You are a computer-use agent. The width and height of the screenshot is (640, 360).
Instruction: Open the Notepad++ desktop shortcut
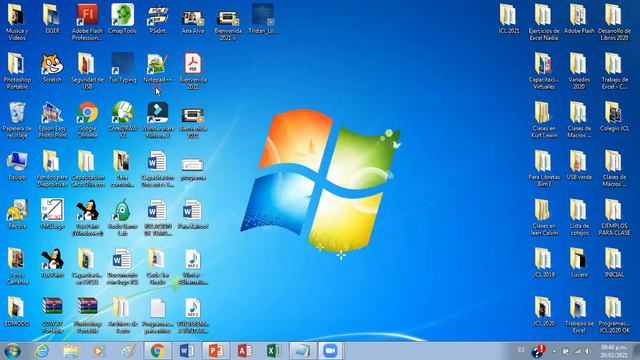pyautogui.click(x=158, y=68)
